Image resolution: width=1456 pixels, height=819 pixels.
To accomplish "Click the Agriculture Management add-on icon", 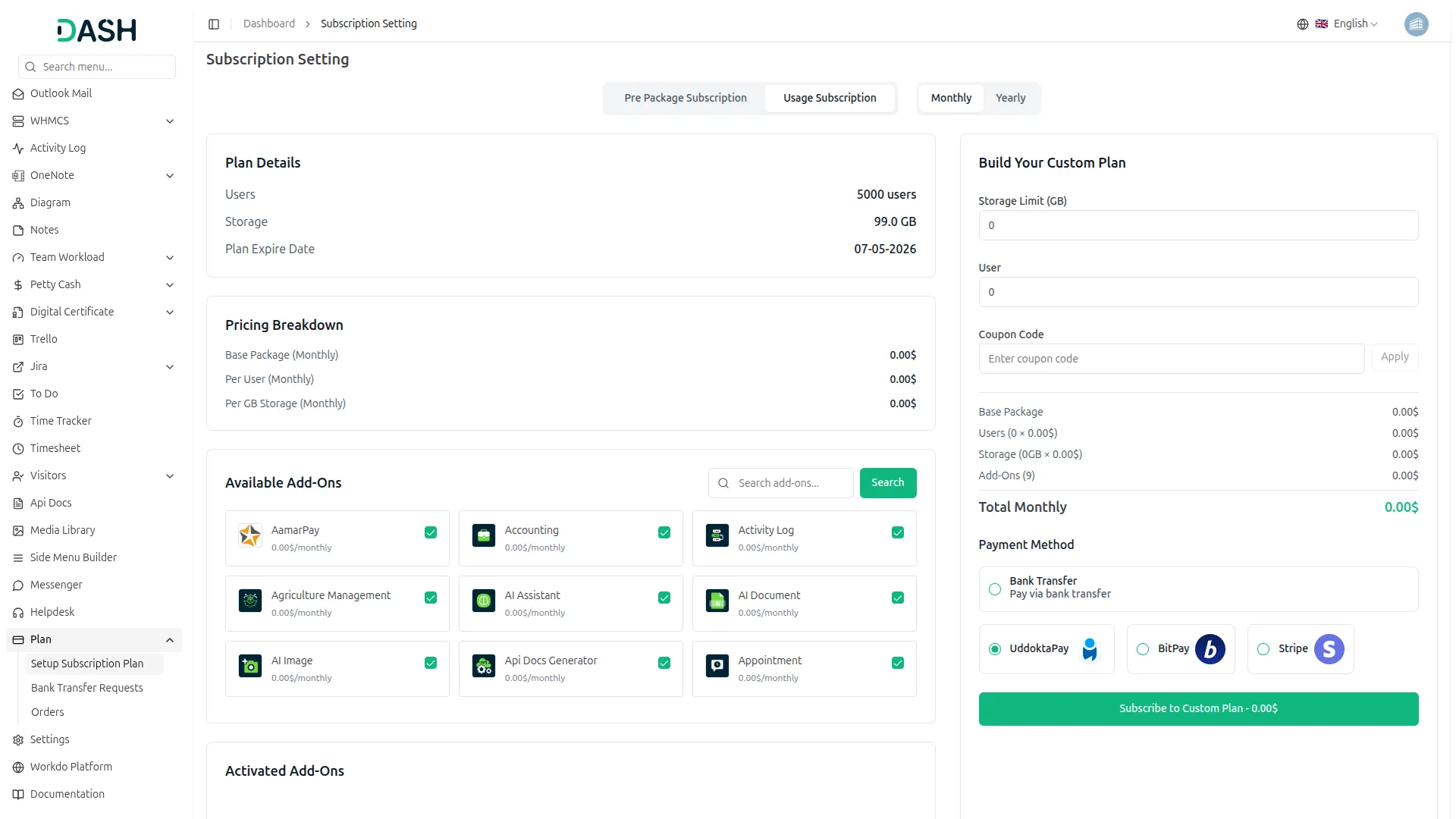I will click(x=250, y=601).
